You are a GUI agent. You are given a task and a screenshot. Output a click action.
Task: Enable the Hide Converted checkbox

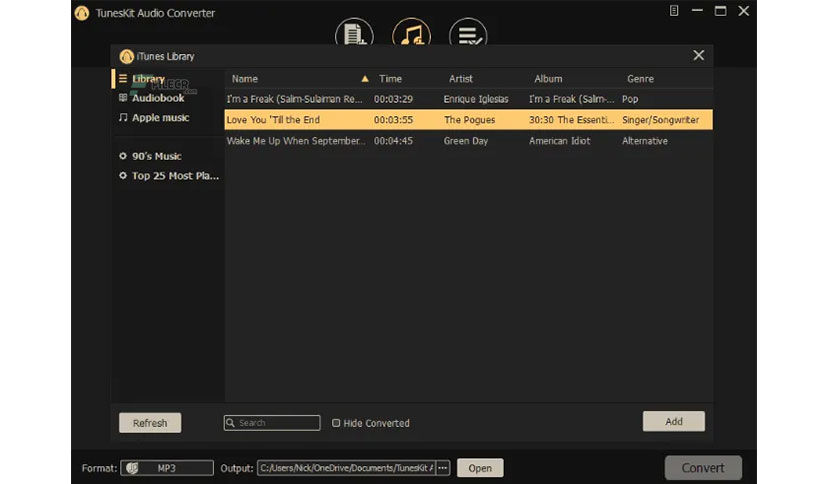coord(336,423)
